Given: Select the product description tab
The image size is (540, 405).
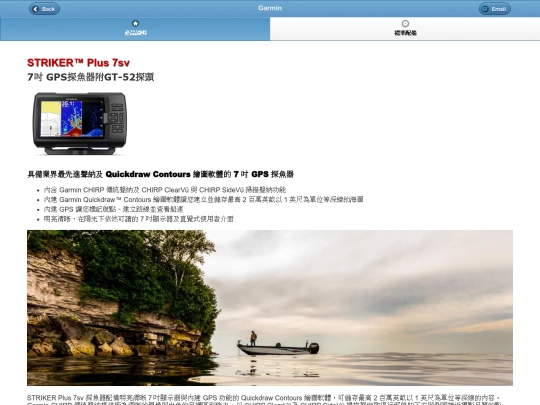Looking at the screenshot, I should [x=135, y=29].
